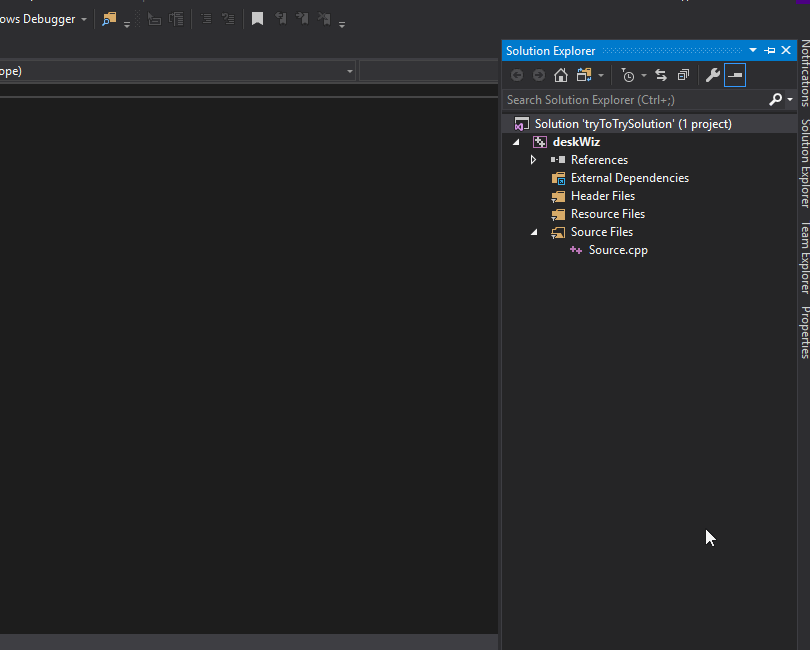Viewport: 810px width, 650px height.
Task: Open the Windows Debugger dropdown arrow
Action: point(84,20)
